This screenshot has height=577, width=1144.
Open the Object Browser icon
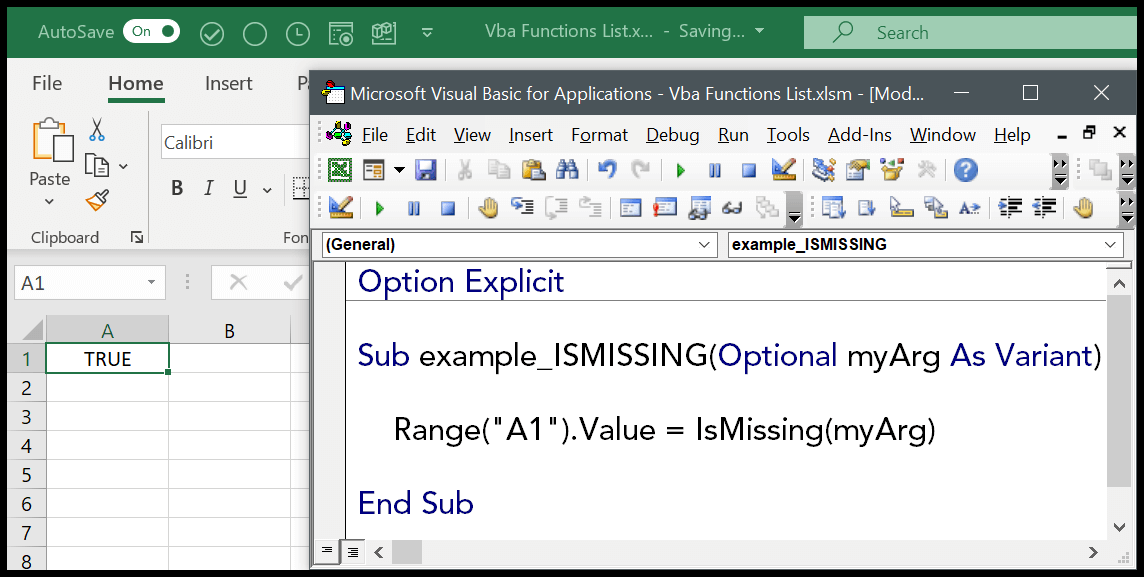click(x=891, y=170)
